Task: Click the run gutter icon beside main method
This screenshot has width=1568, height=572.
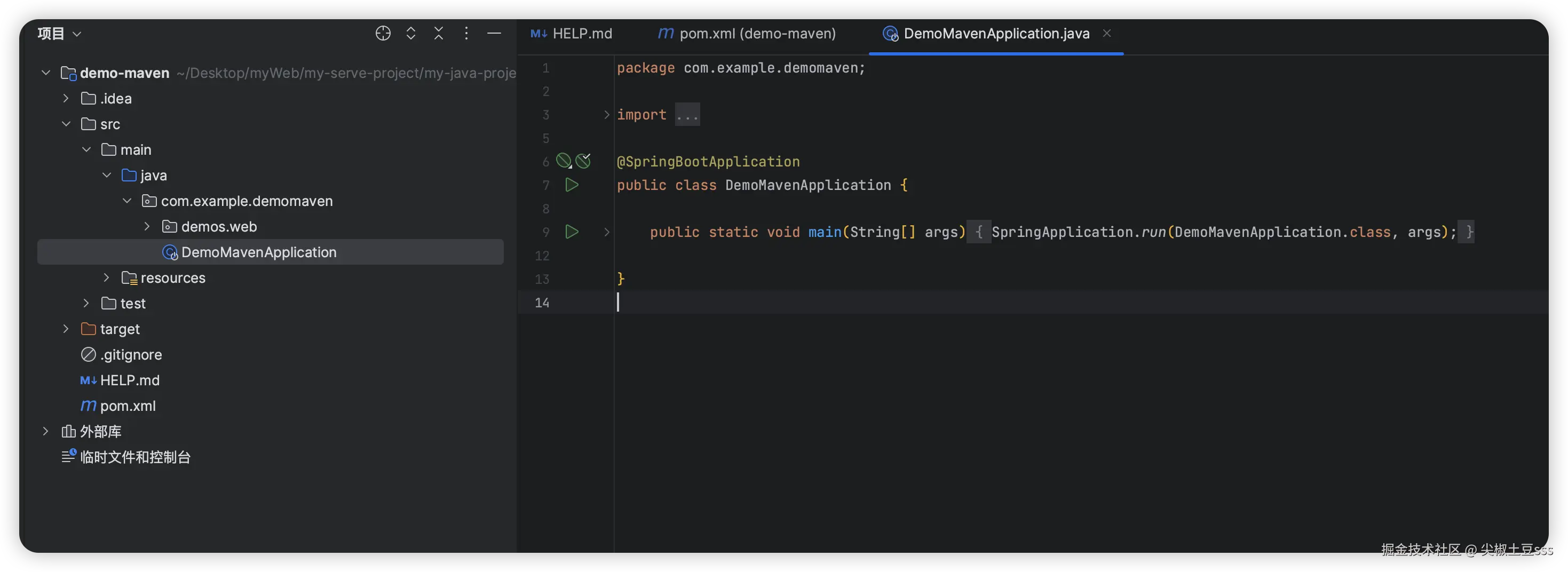Action: [x=572, y=232]
